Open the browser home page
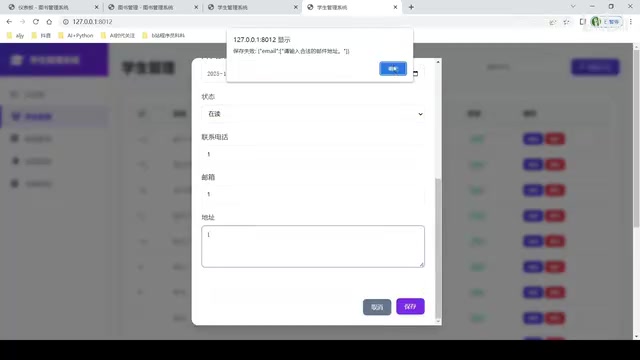Viewport: 640px width, 360px height. pos(49,22)
